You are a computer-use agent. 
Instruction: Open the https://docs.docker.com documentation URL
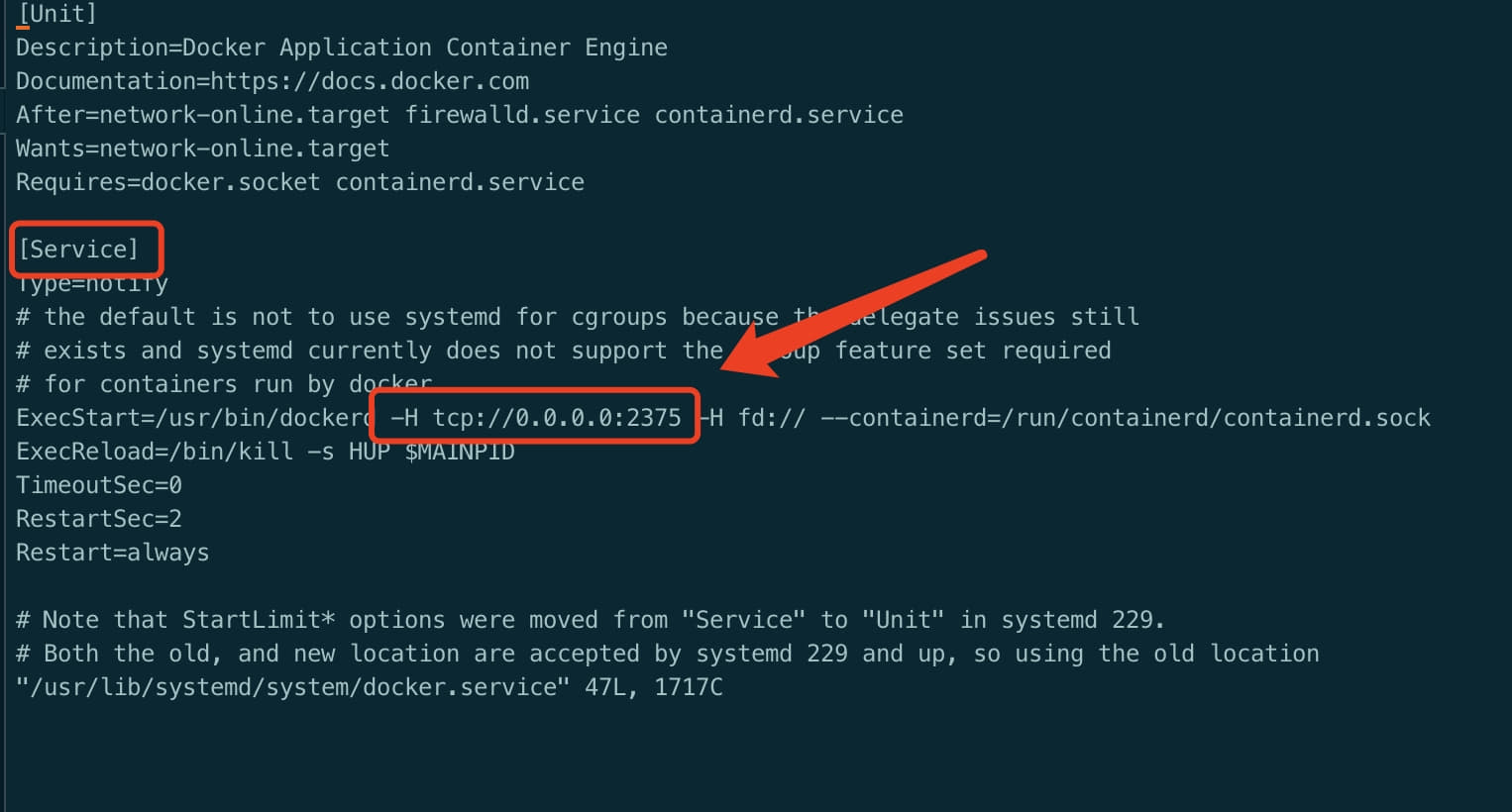click(x=370, y=81)
